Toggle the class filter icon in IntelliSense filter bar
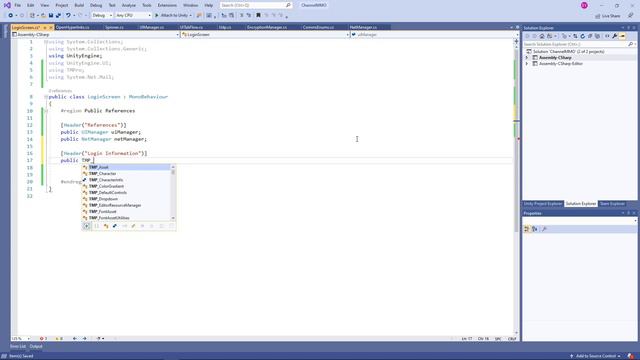The width and height of the screenshot is (640, 360). (x=106, y=226)
